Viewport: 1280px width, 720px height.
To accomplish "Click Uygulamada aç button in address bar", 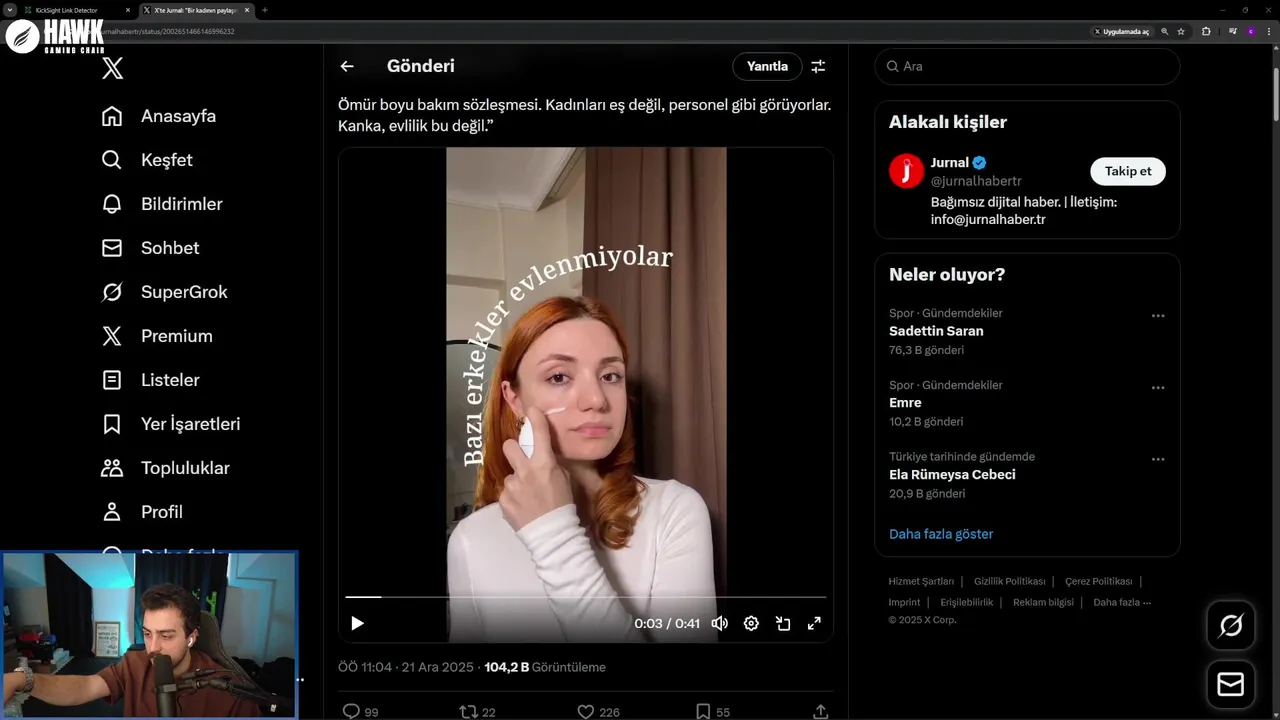I will click(x=1121, y=32).
